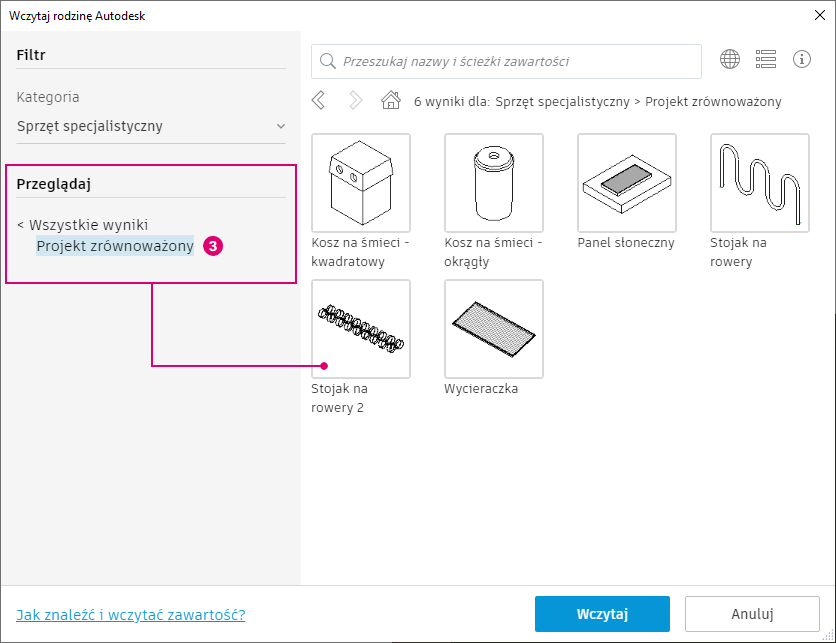Open the Jak znaleźć i wczytać zawartość link
Image resolution: width=836 pixels, height=643 pixels.
click(131, 614)
